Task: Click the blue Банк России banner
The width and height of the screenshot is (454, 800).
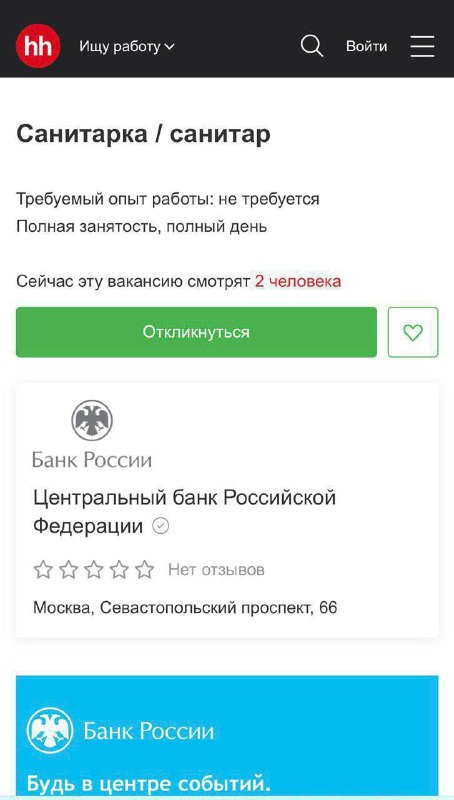Action: click(x=227, y=735)
